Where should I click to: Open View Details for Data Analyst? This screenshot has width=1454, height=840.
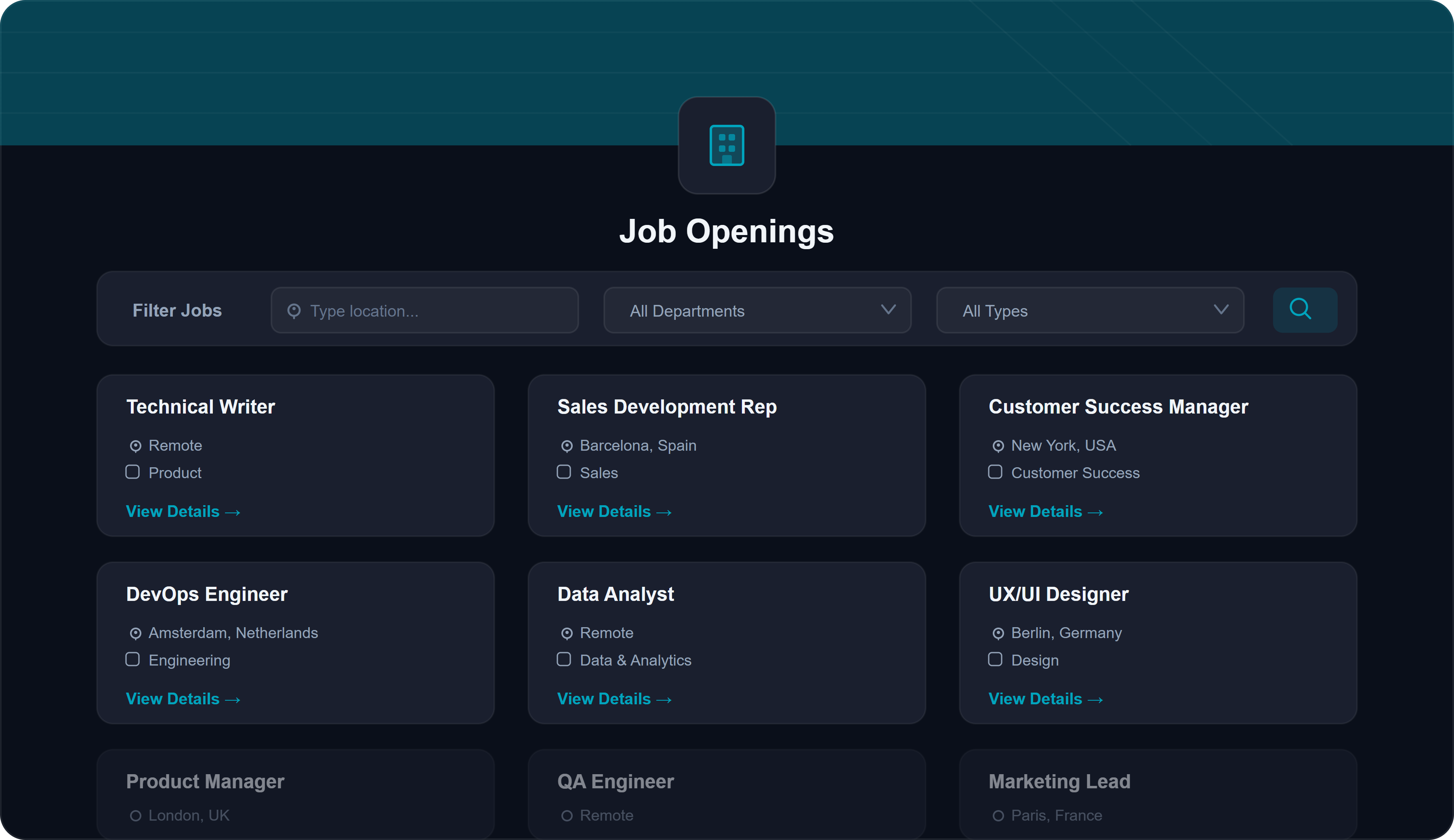614,699
